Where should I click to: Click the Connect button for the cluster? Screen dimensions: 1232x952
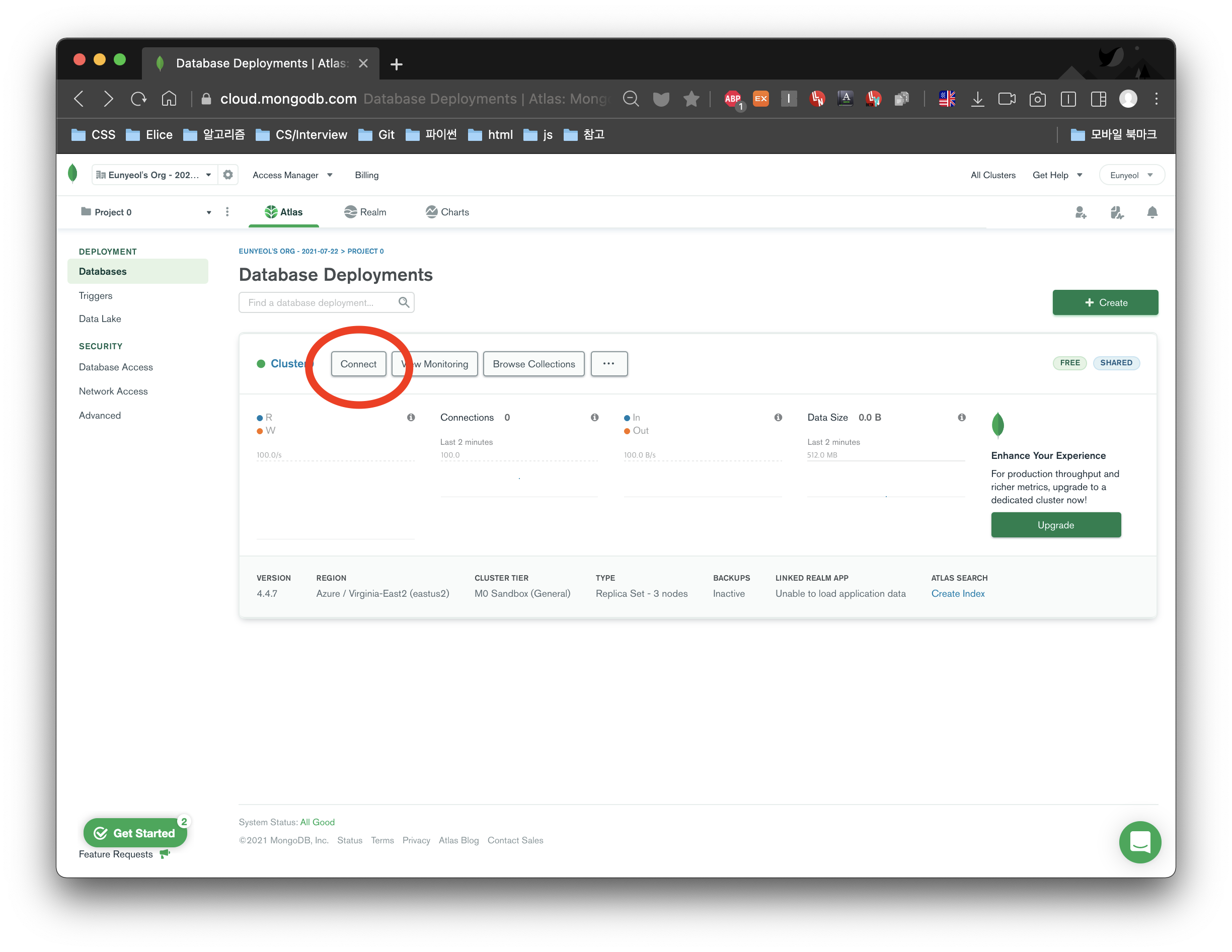(x=358, y=364)
